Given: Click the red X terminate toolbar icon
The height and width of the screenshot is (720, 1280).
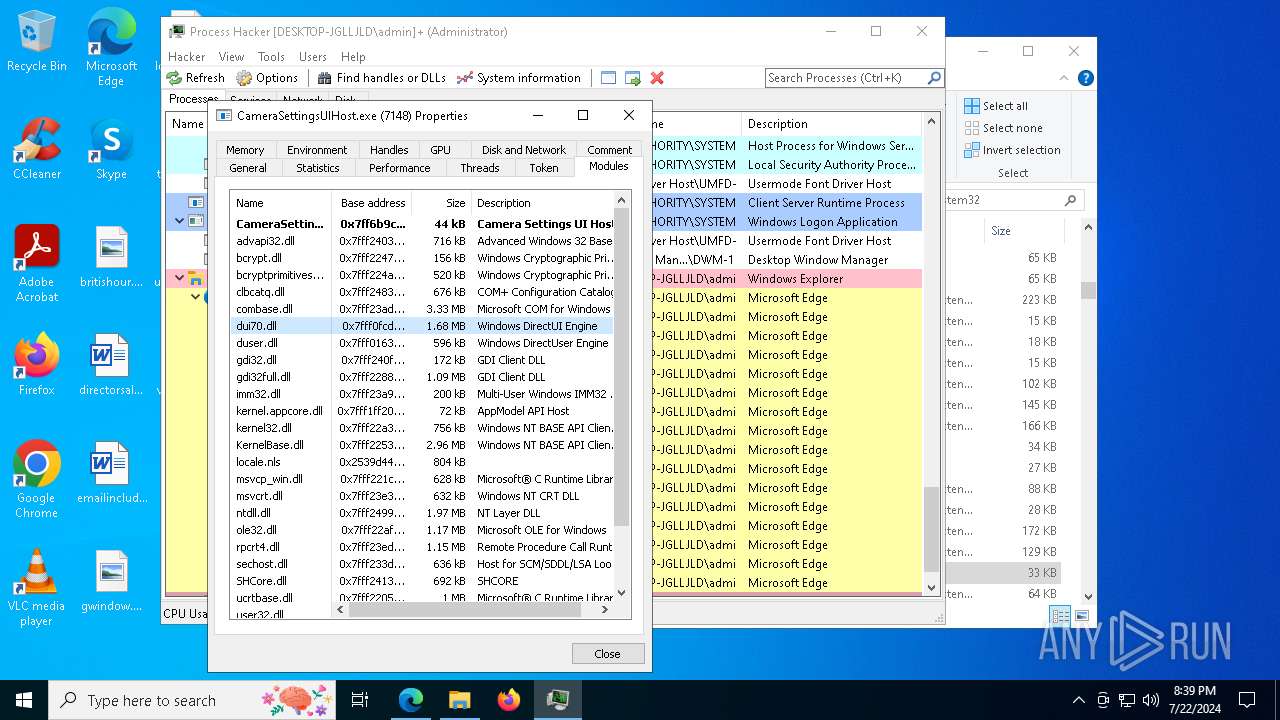Looking at the screenshot, I should tap(657, 78).
